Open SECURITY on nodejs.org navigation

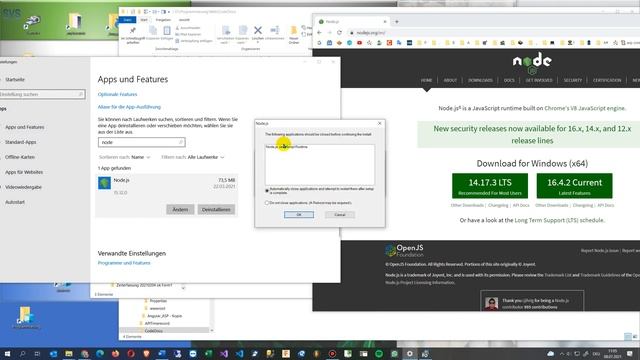[573, 80]
